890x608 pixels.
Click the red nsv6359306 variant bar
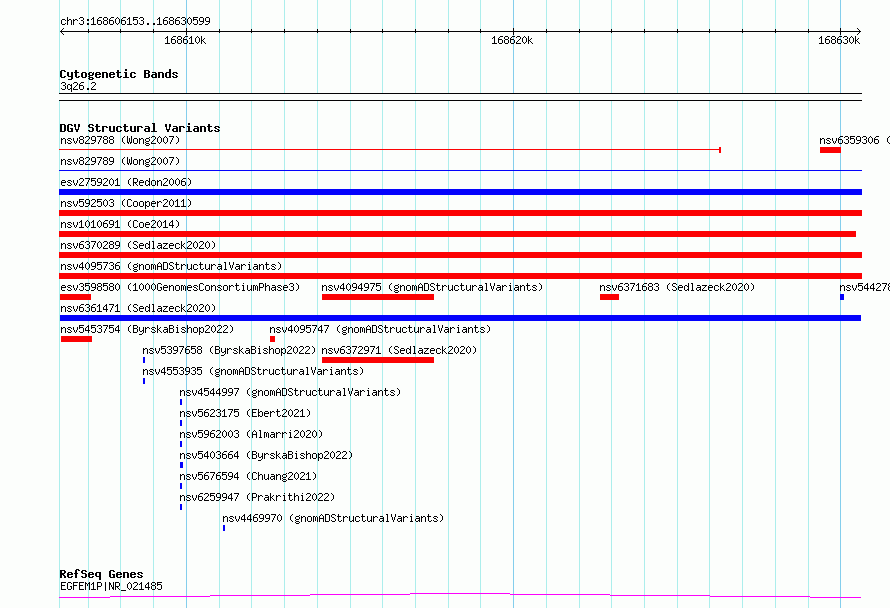pos(830,150)
